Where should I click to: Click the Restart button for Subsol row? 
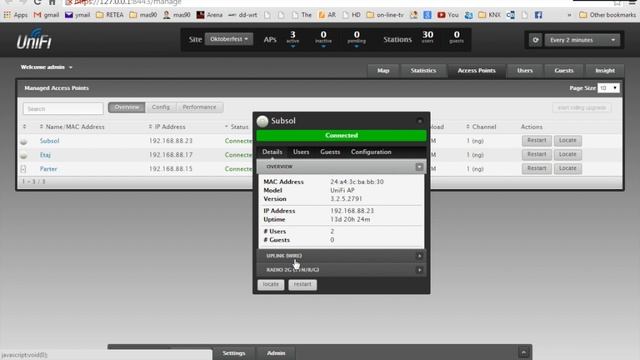pos(536,140)
